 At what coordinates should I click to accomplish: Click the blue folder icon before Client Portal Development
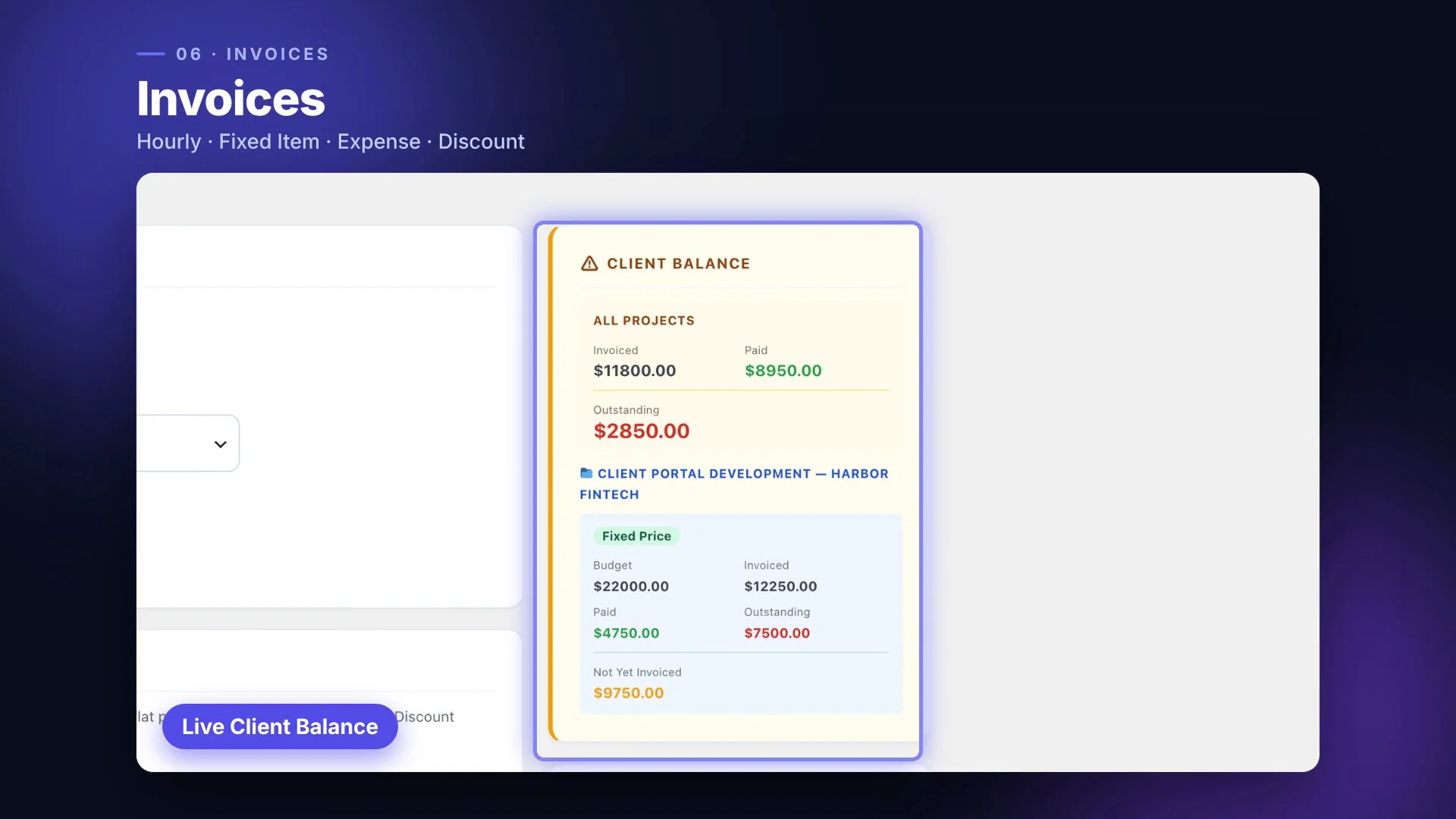click(586, 473)
